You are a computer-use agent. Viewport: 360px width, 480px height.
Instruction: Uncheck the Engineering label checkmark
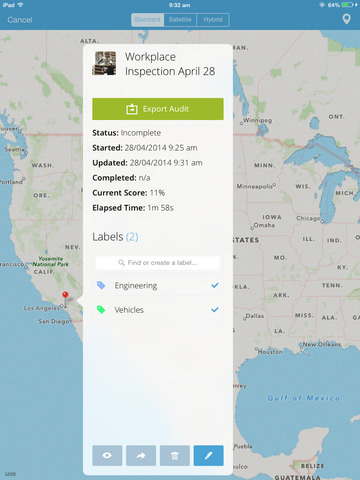pos(215,285)
